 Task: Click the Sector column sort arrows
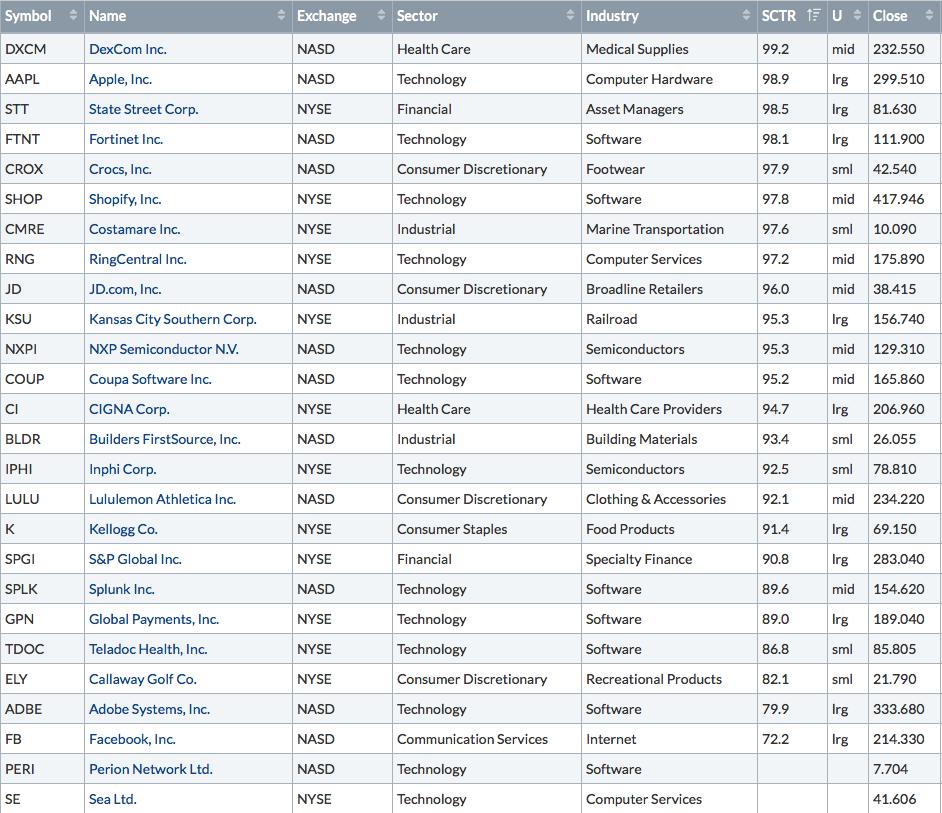coord(570,15)
